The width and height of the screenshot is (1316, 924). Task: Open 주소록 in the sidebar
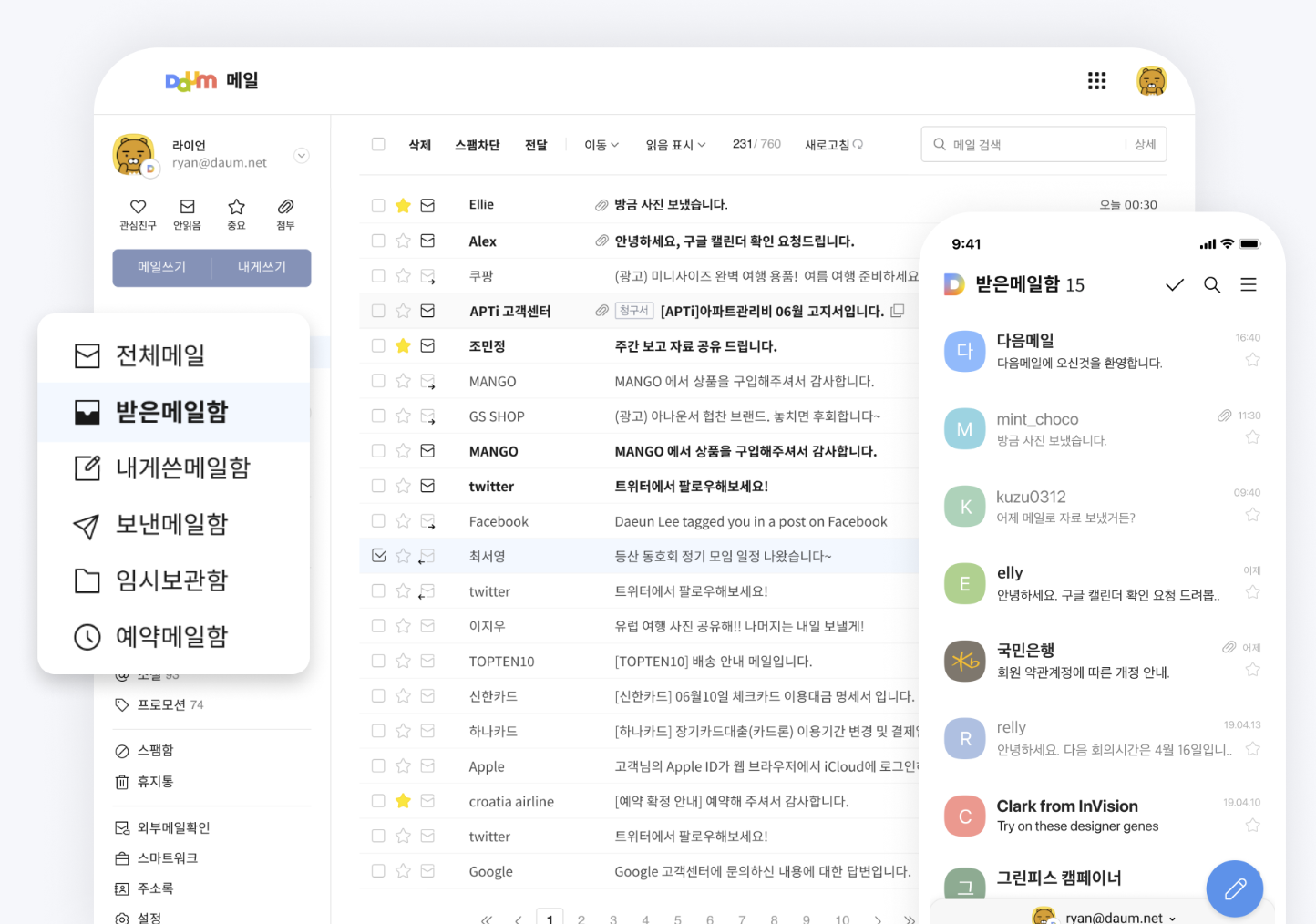(144, 888)
